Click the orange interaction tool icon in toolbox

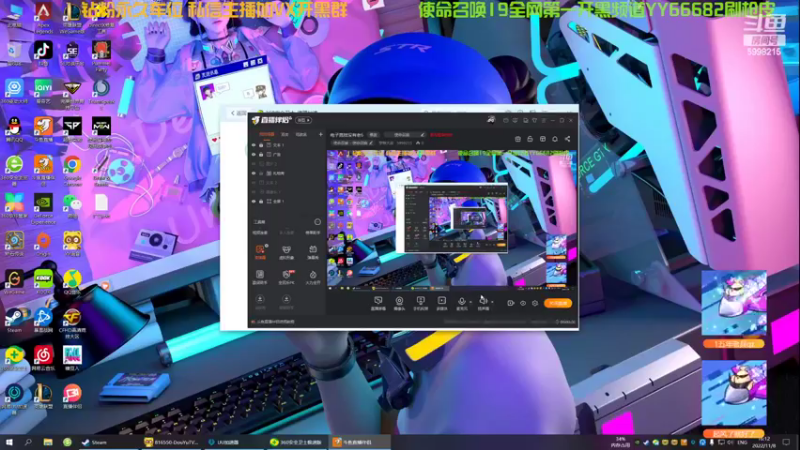click(x=260, y=249)
